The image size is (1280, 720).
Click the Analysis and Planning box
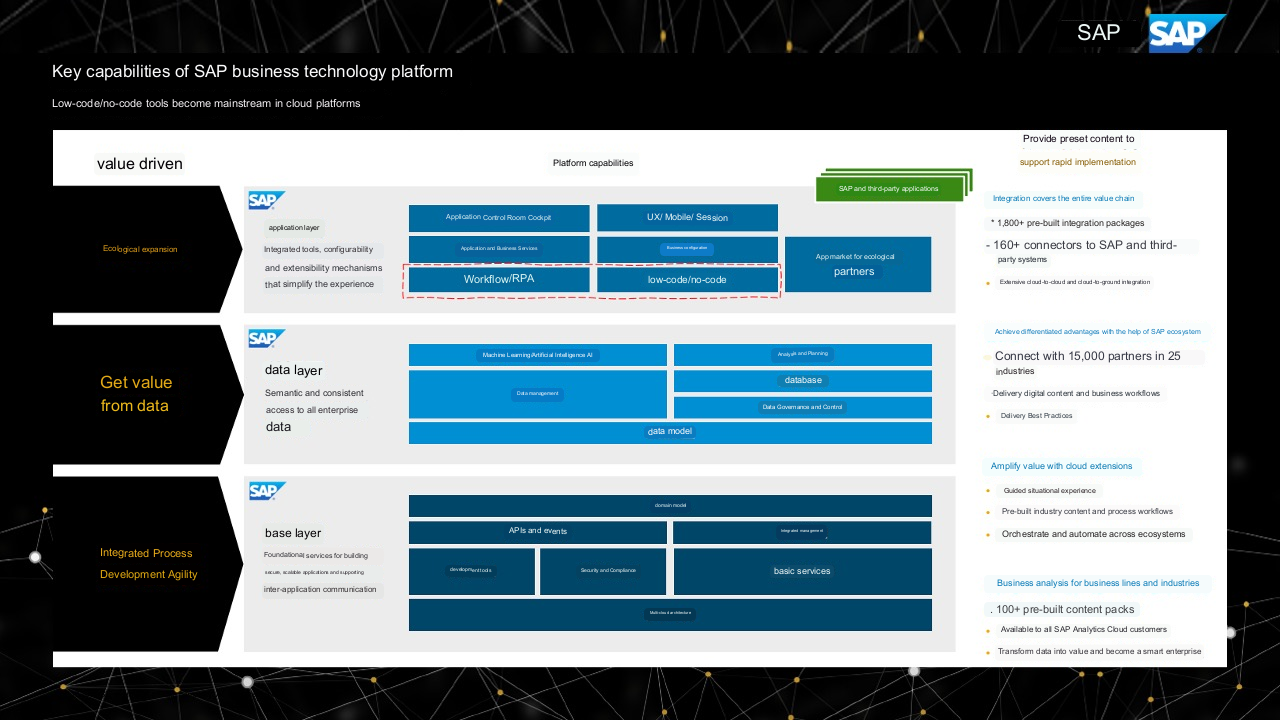(x=803, y=355)
